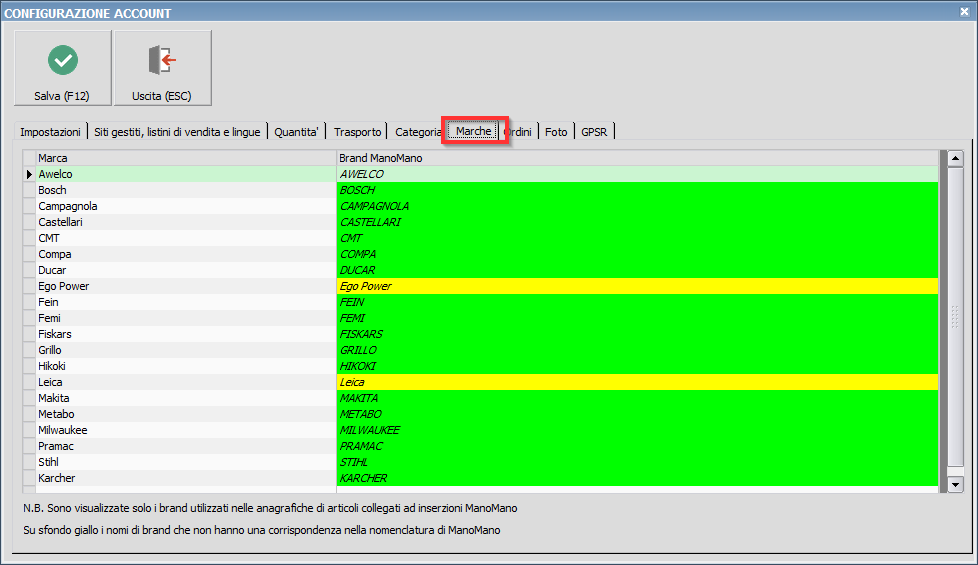Click the scrollbar up arrow
Screen dimensions: 978x565
955,158
